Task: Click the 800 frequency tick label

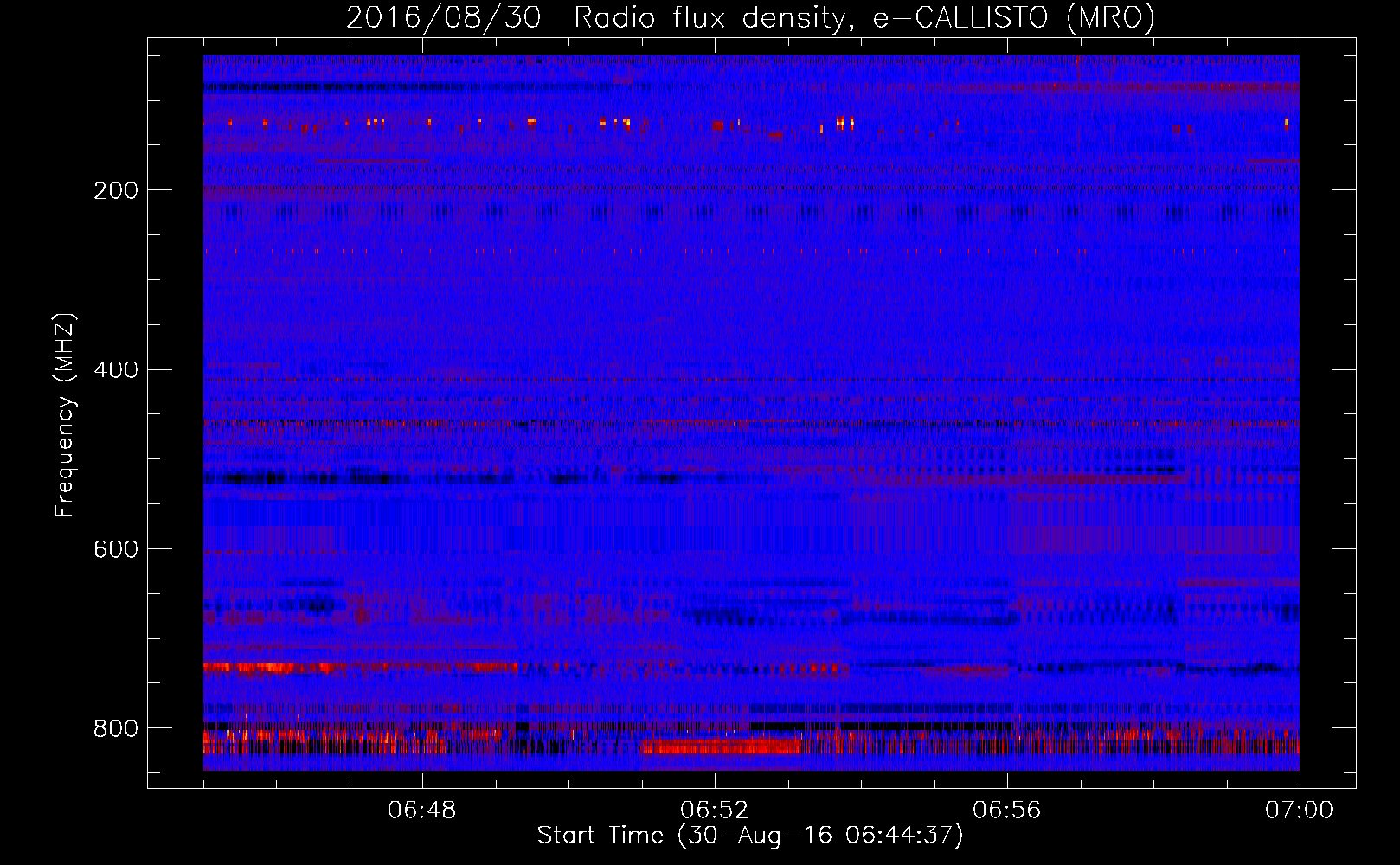Action: [x=116, y=728]
